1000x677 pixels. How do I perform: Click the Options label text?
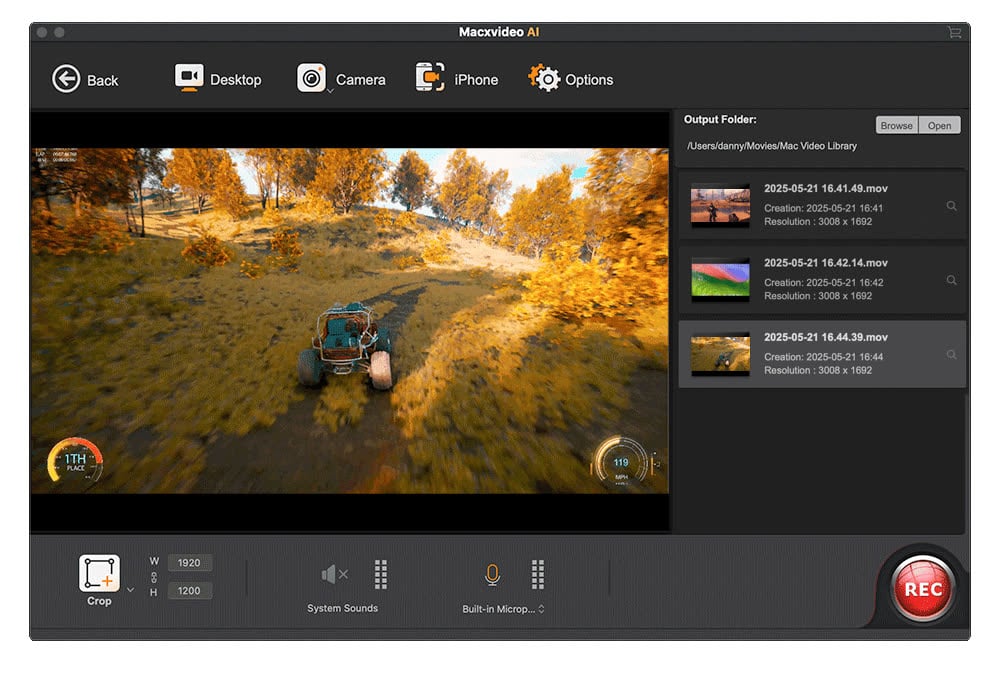tap(589, 80)
